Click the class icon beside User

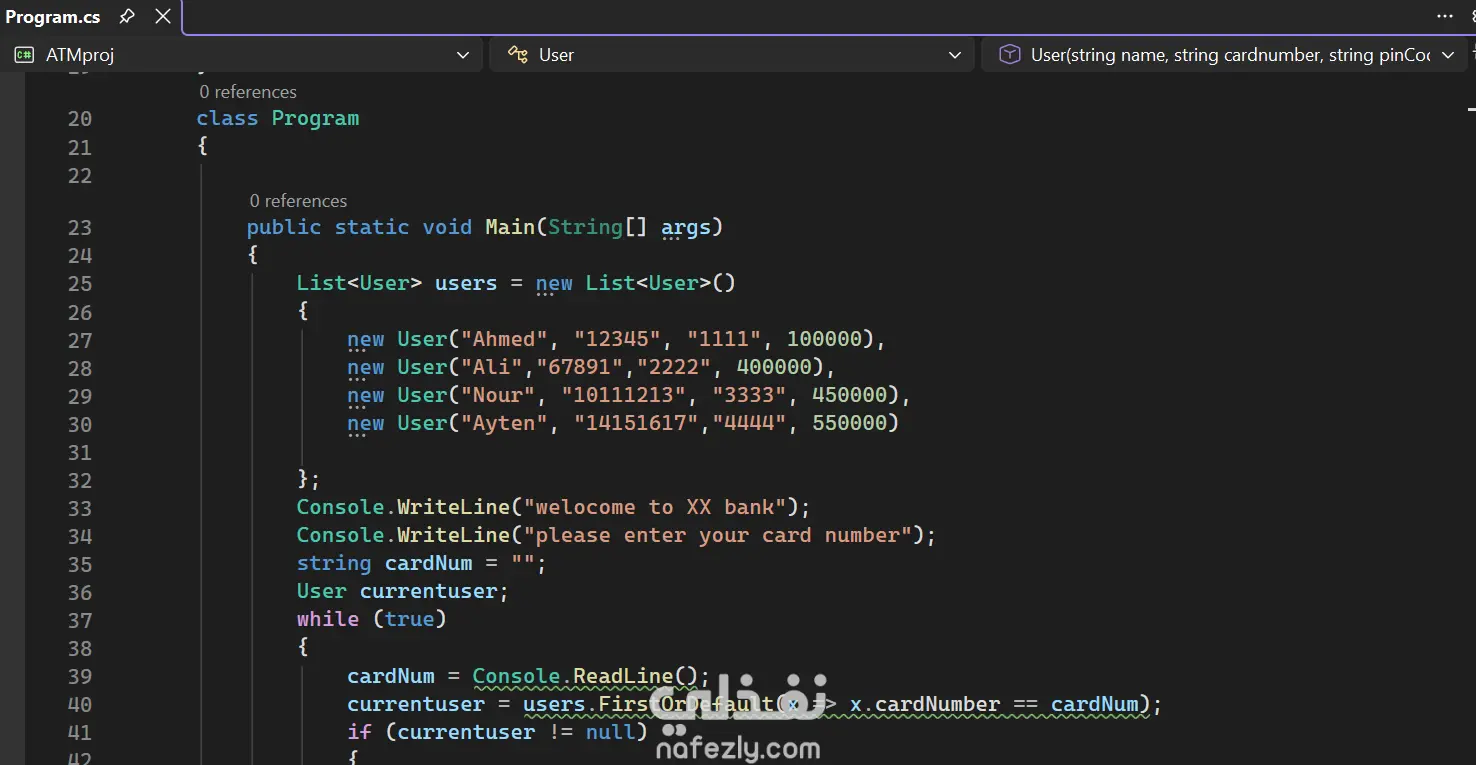coord(517,55)
